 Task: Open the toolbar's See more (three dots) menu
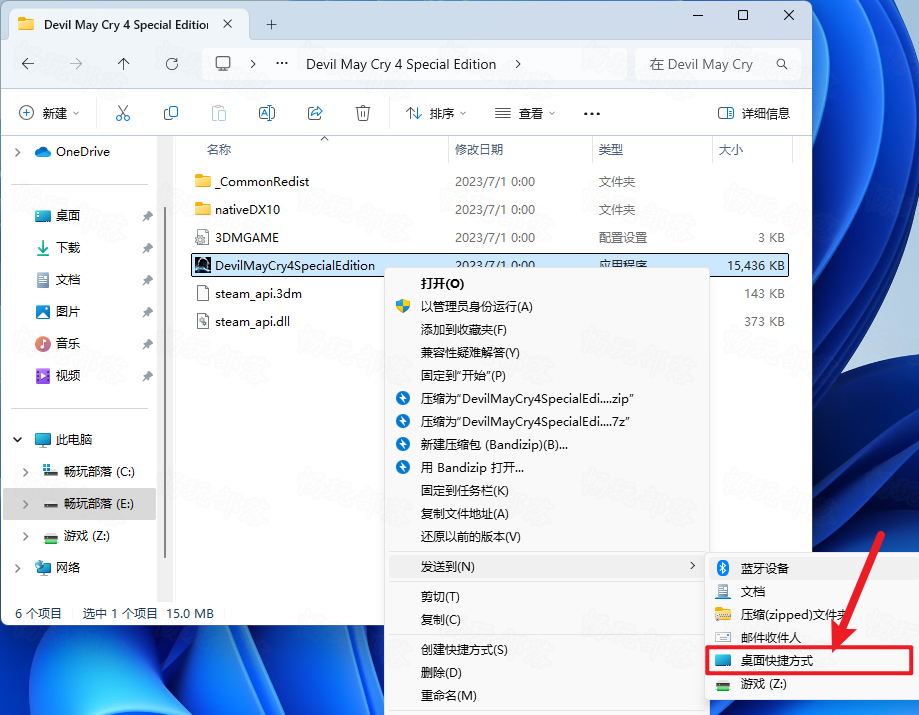pos(592,114)
